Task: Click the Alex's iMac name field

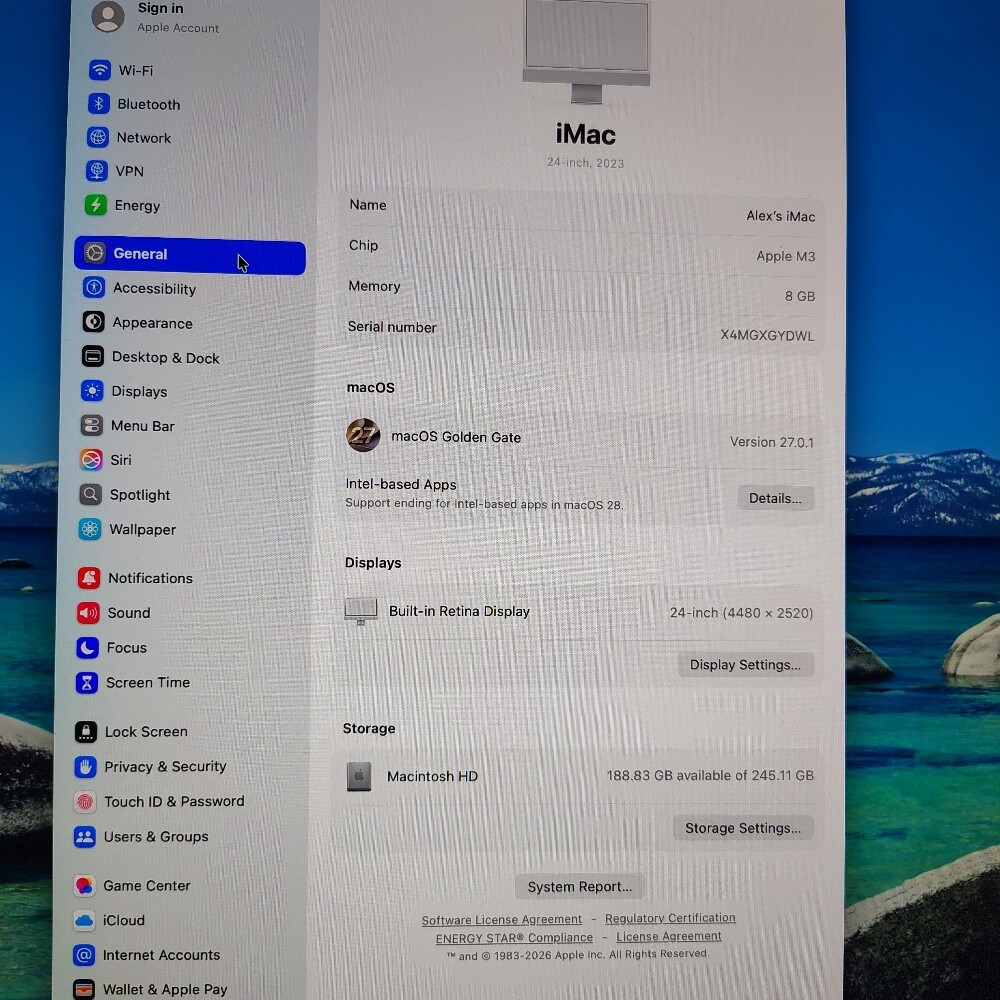Action: point(781,216)
